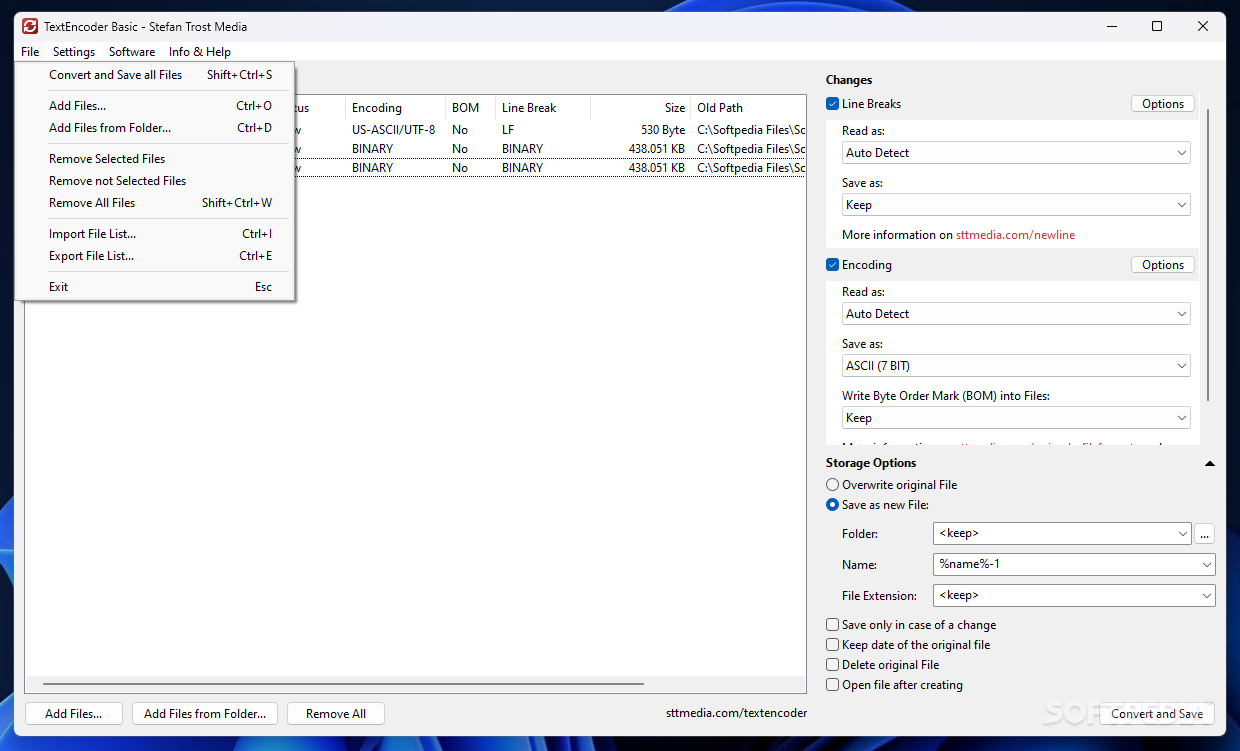Click the Convert and Save button

click(x=1157, y=714)
